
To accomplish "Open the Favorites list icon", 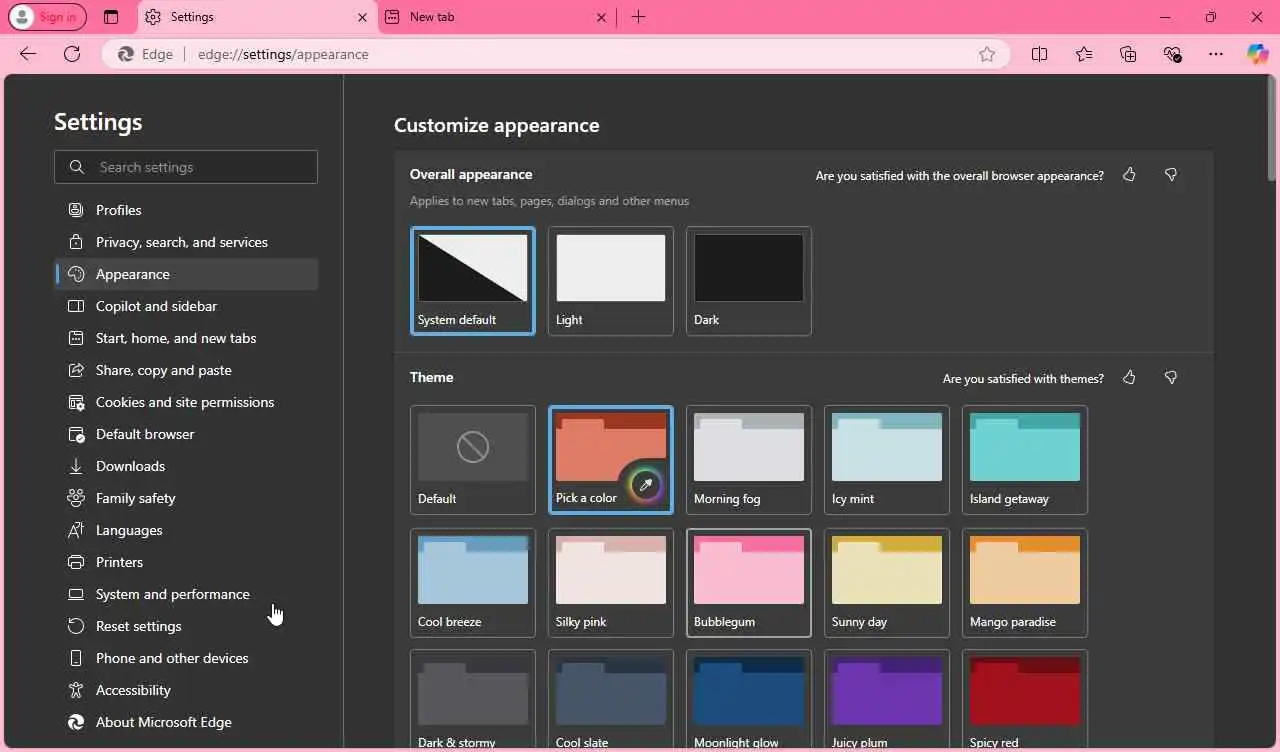I will [x=1084, y=54].
